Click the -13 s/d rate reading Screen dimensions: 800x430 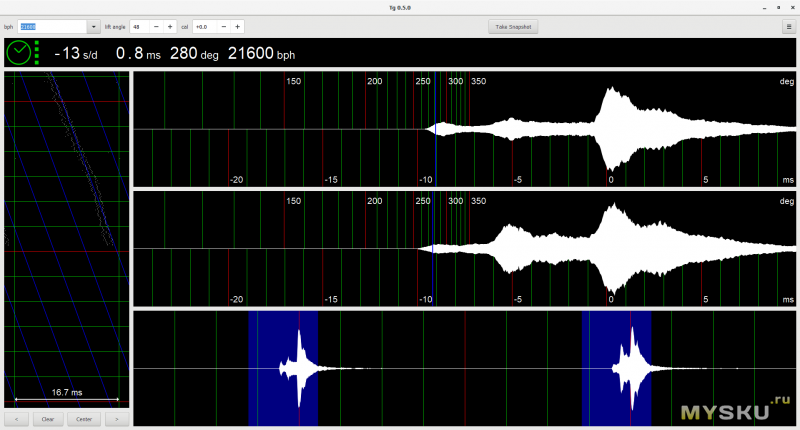tap(76, 53)
